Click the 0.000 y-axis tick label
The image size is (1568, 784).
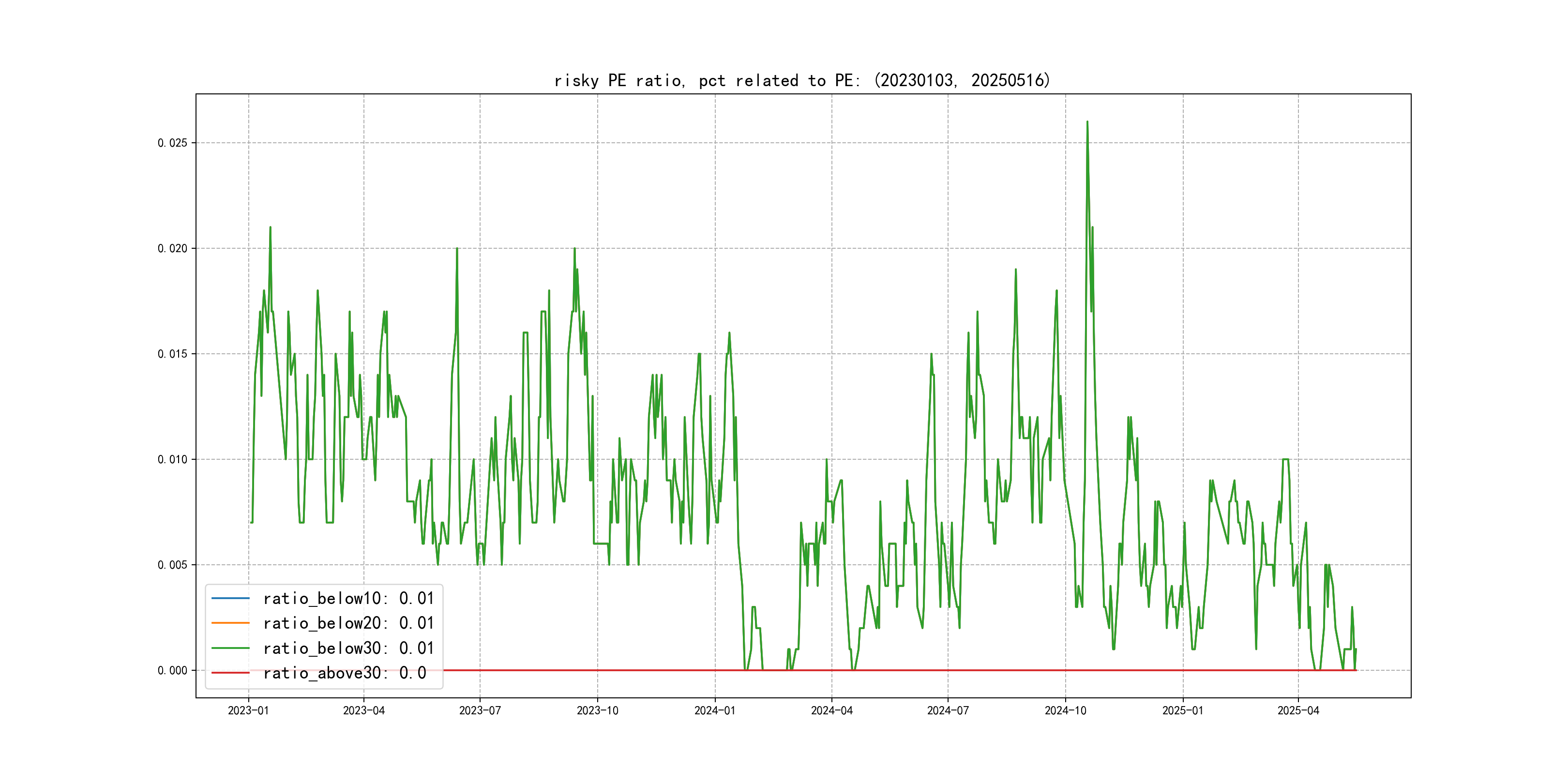click(172, 670)
